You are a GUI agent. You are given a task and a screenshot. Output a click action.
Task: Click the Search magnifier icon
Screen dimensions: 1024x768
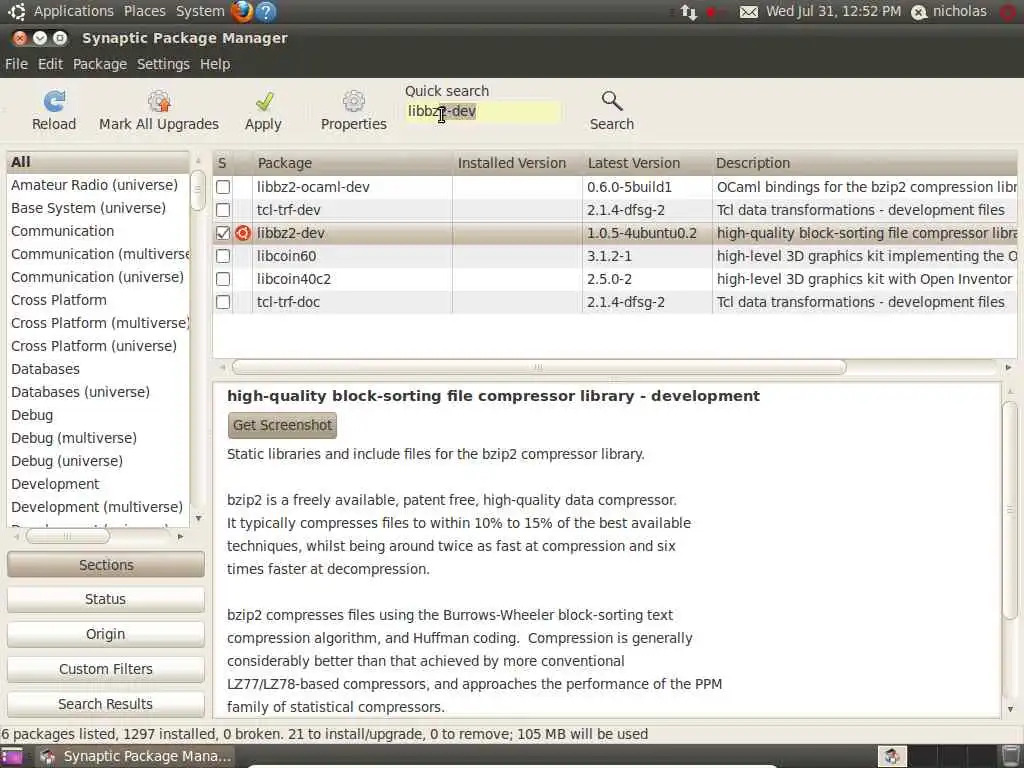[612, 101]
